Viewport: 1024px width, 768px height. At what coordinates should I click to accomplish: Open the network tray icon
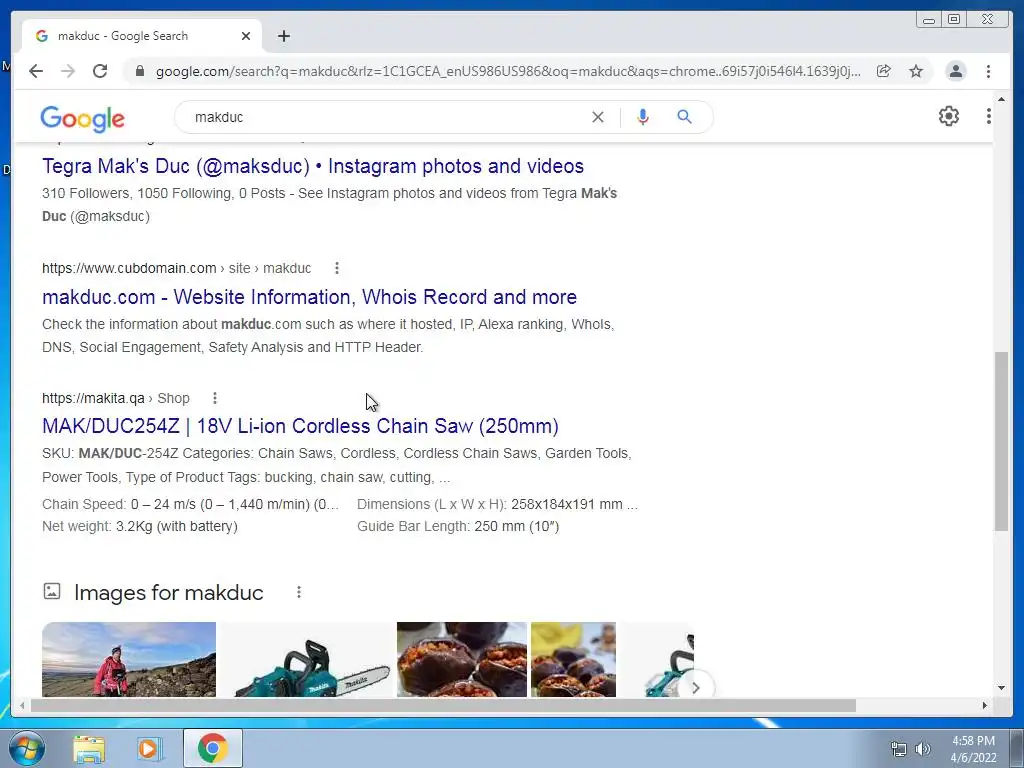pyautogui.click(x=899, y=749)
